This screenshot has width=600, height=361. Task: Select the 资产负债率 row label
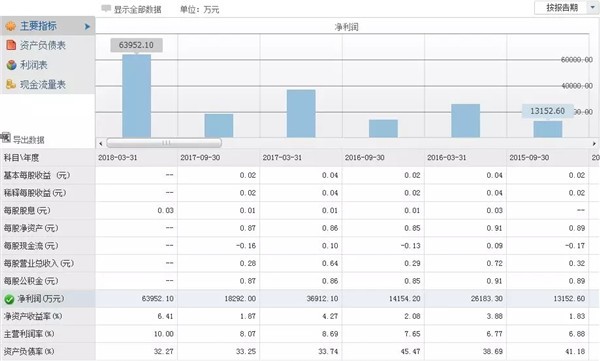[x=29, y=351]
